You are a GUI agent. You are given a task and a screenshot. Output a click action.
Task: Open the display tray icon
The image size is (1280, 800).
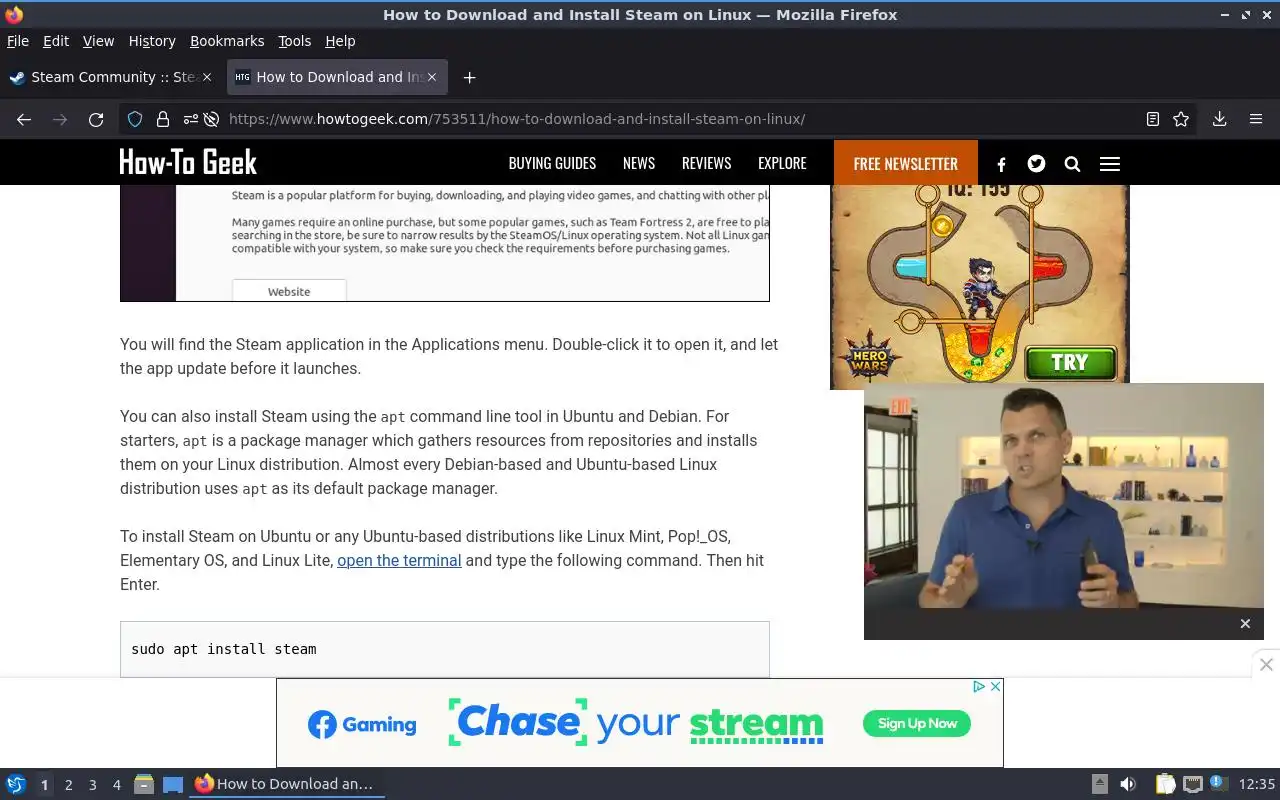click(1192, 784)
